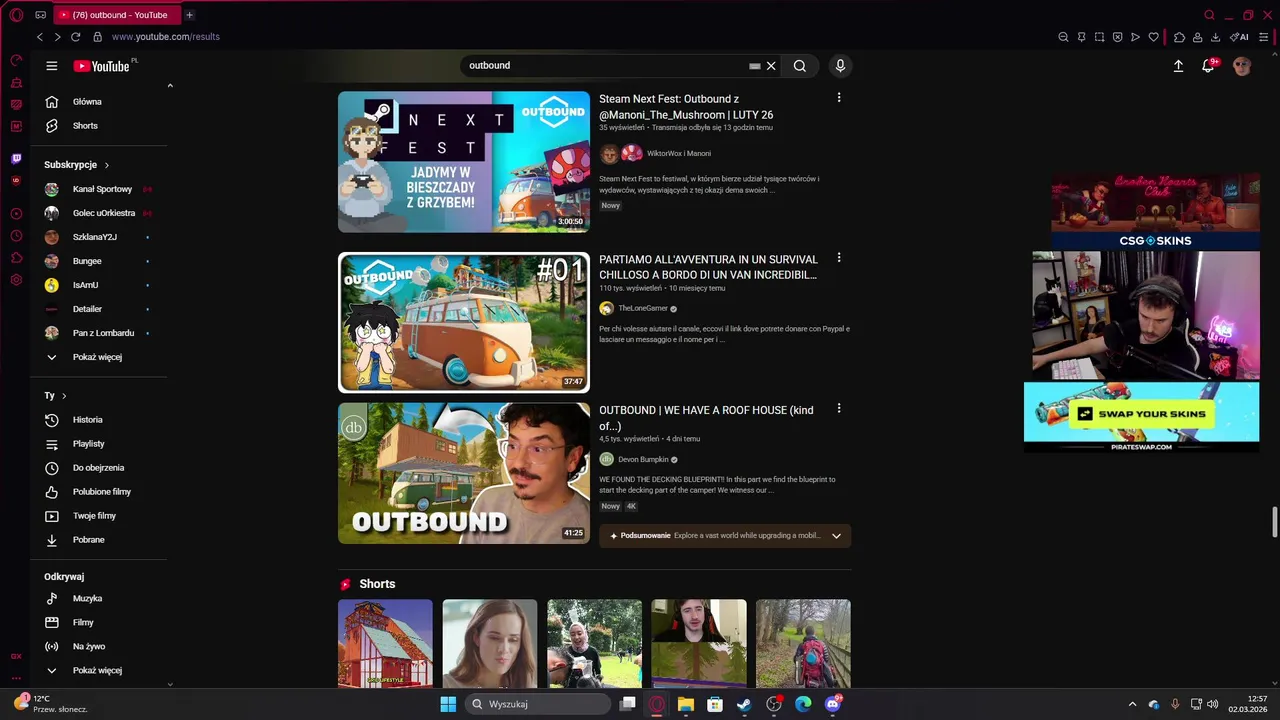This screenshot has width=1280, height=720.
Task: Open the Opera main menu logo
Action: coord(16,15)
